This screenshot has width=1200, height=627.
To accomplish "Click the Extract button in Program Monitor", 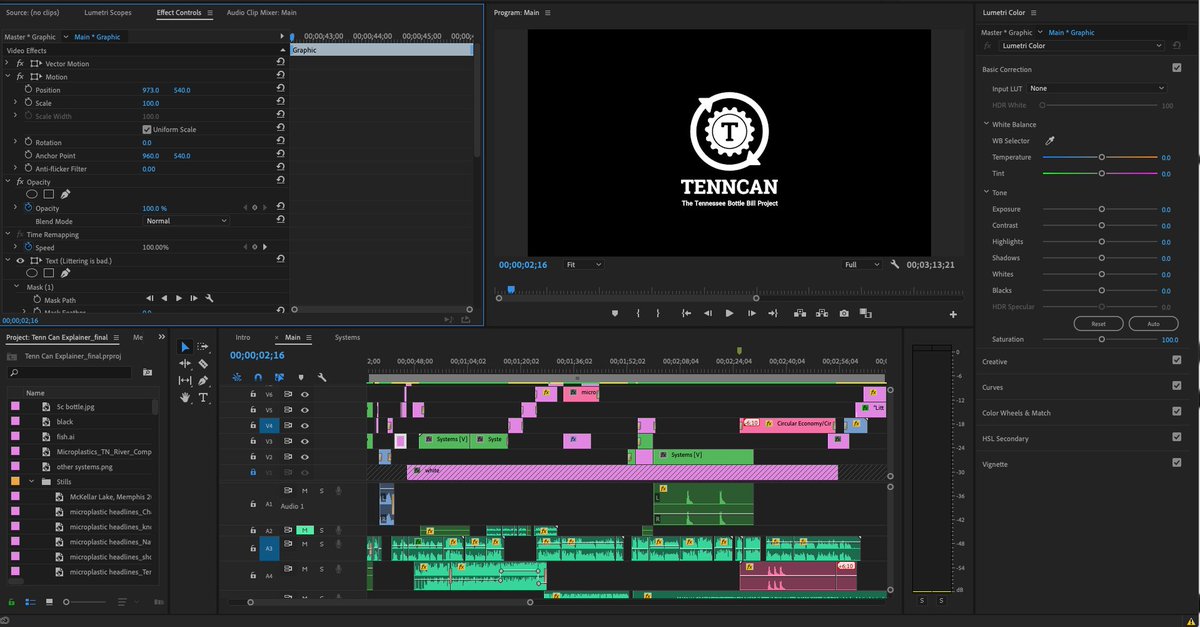I will (822, 313).
